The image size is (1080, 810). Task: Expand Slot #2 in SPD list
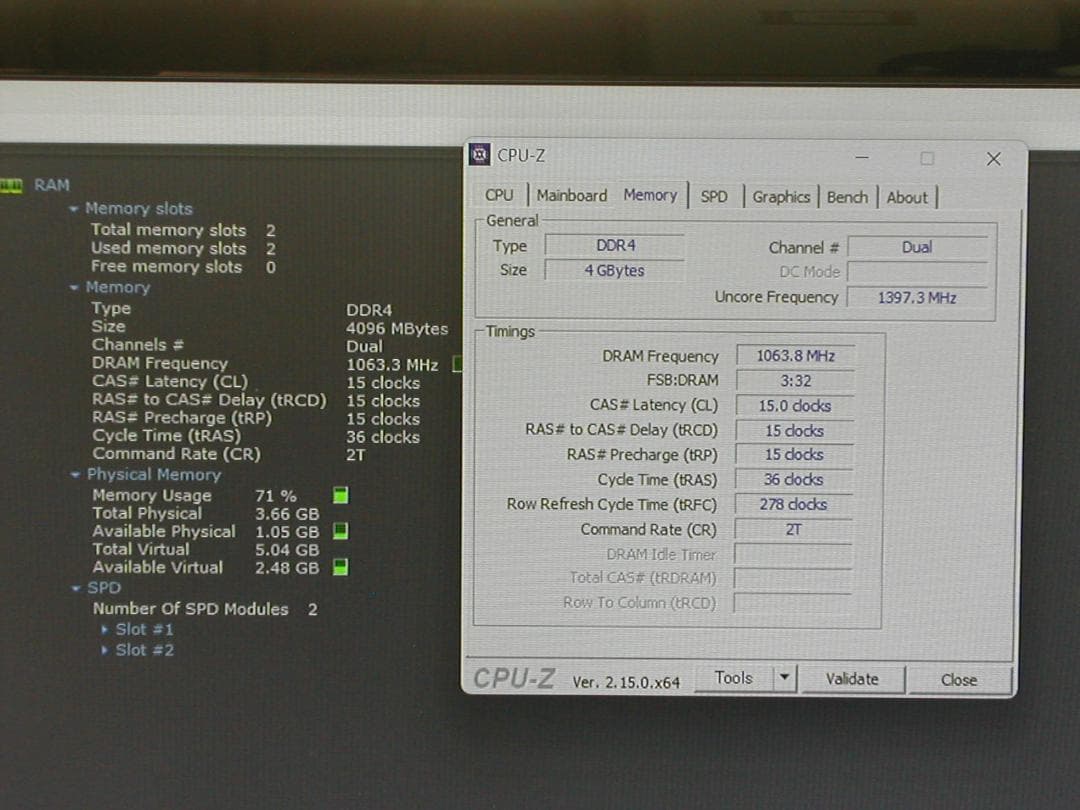[105, 650]
